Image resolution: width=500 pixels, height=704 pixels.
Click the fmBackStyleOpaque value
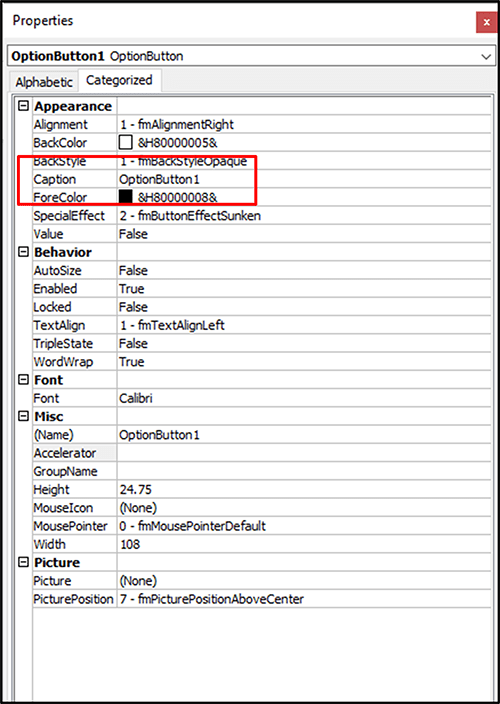click(x=183, y=161)
